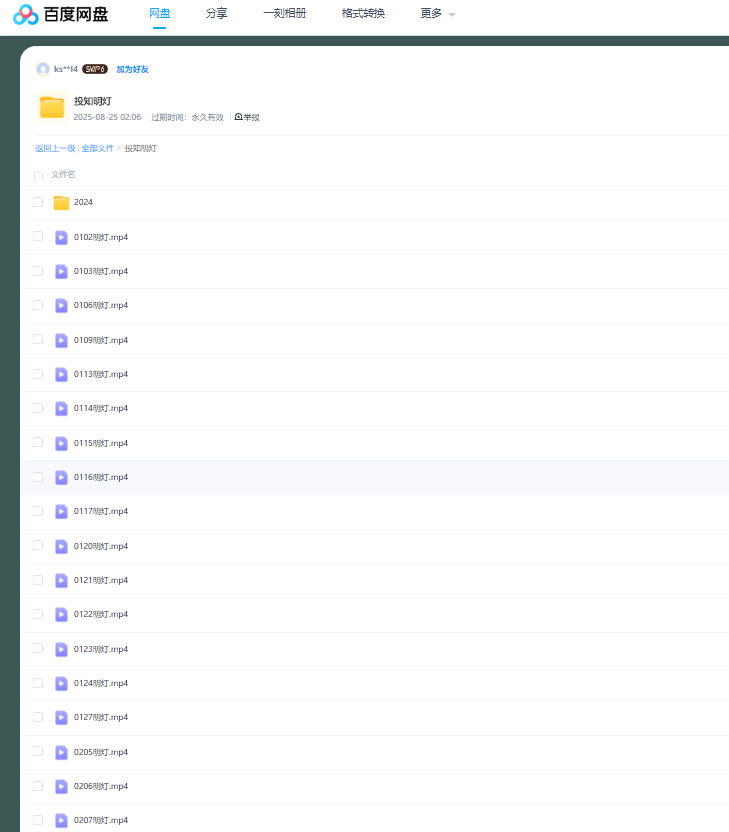Image resolution: width=729 pixels, height=832 pixels.
Task: Tick the checkbox for 0124明灯.mp4
Action: (x=38, y=683)
